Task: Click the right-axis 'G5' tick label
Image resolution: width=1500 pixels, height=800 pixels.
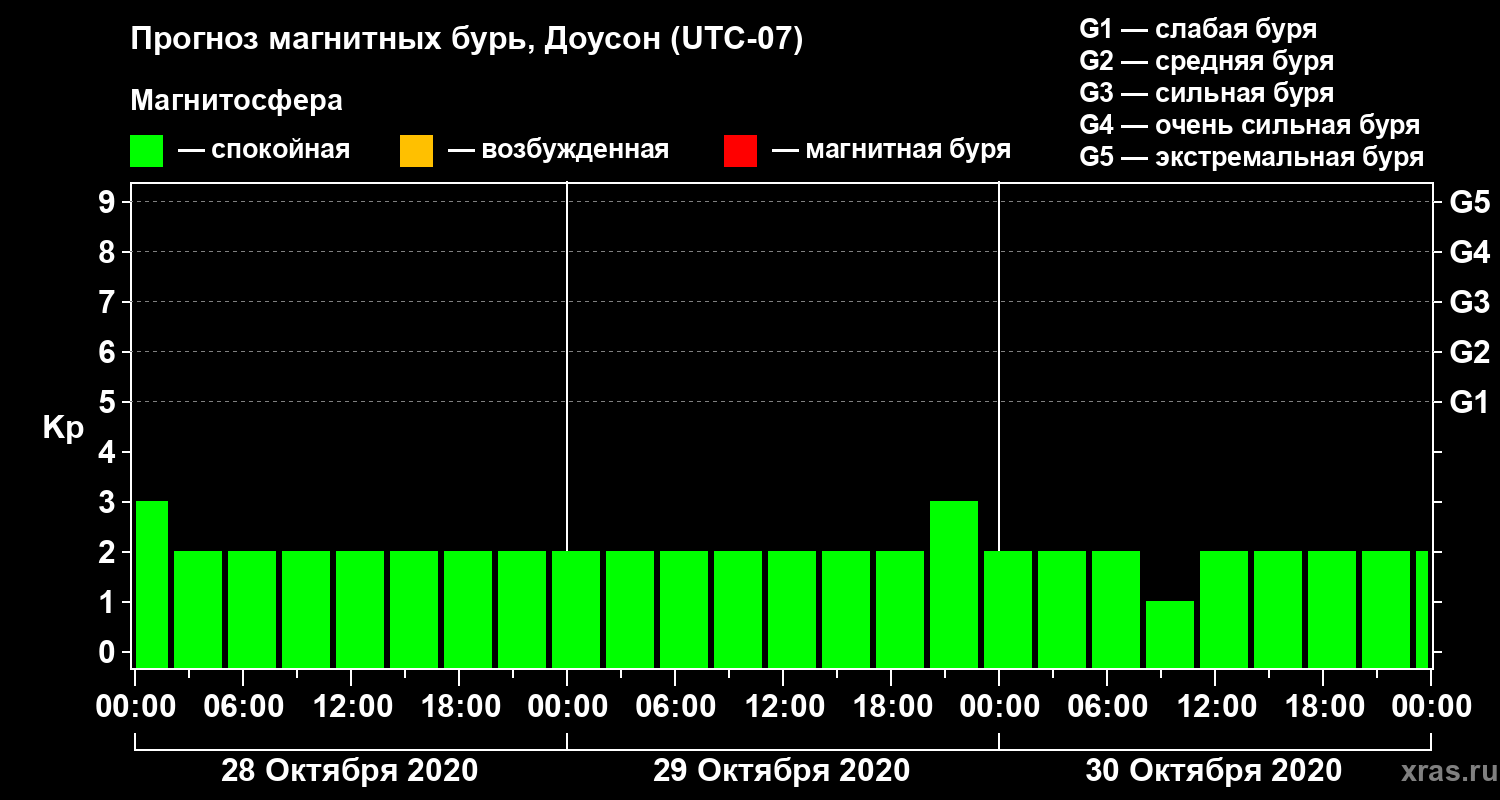Action: [x=1470, y=202]
